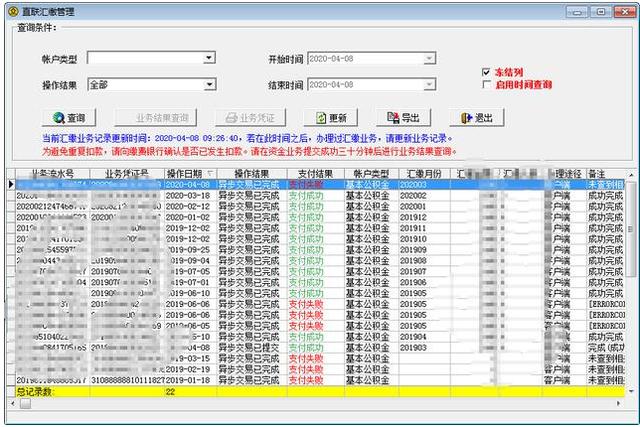Viewport: 640px width, 427px height.
Task: Click the 支付结果 column header
Action: point(316,174)
